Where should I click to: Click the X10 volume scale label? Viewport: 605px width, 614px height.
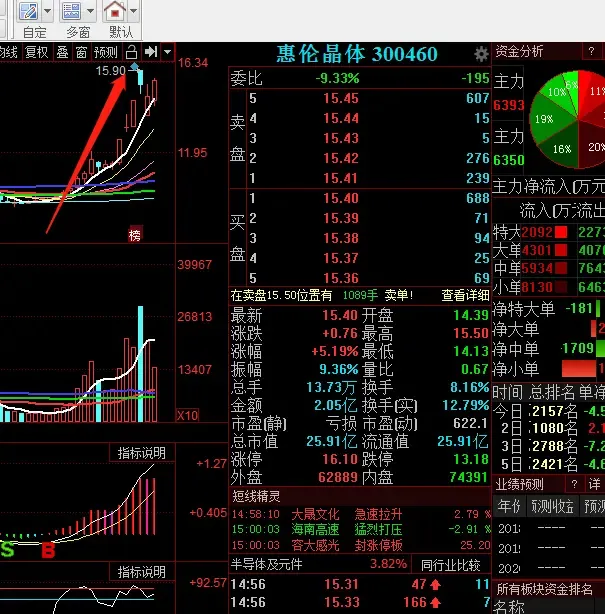tap(188, 415)
